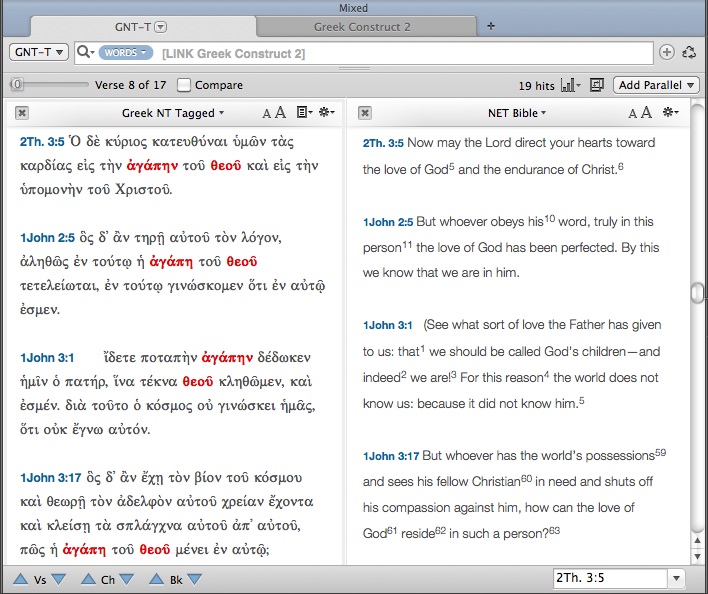Click the WORDS search mode button
Viewport: 708px width, 594px height.
[x=125, y=52]
